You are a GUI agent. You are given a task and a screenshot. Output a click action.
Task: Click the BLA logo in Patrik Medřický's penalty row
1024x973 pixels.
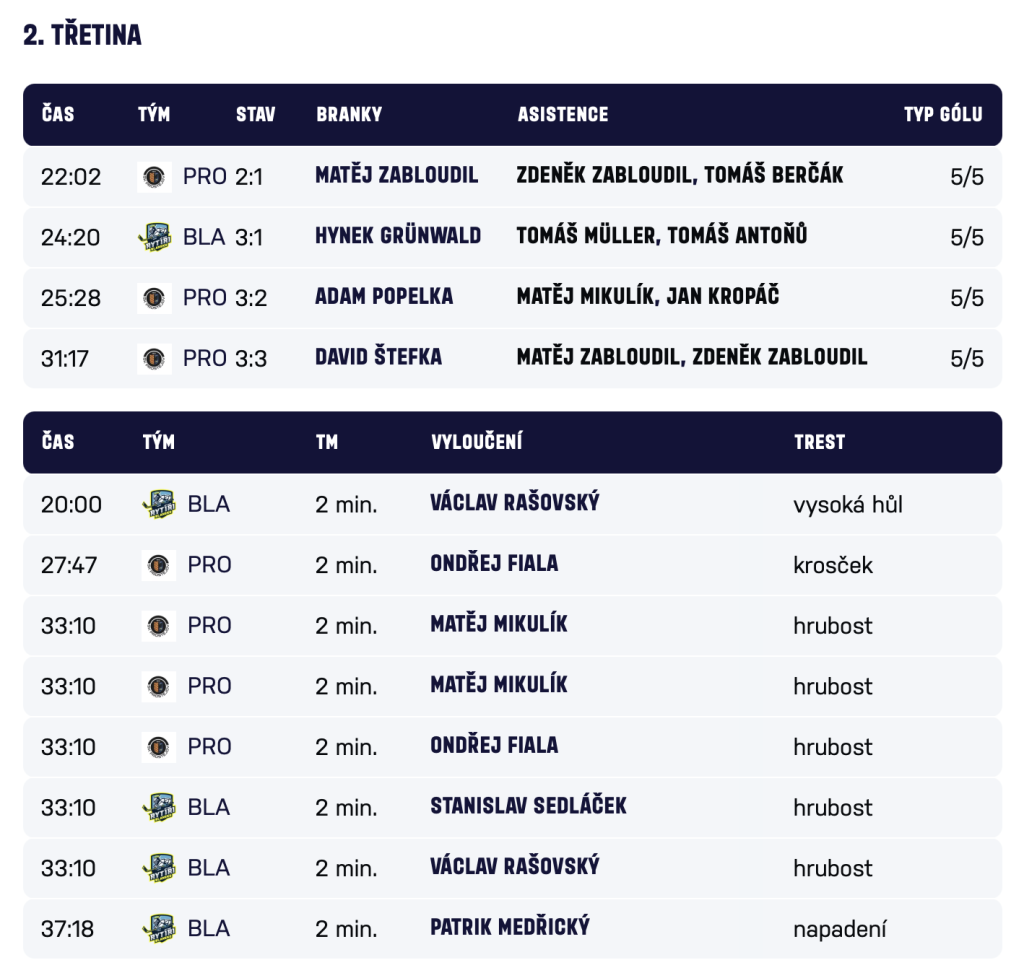click(x=158, y=928)
